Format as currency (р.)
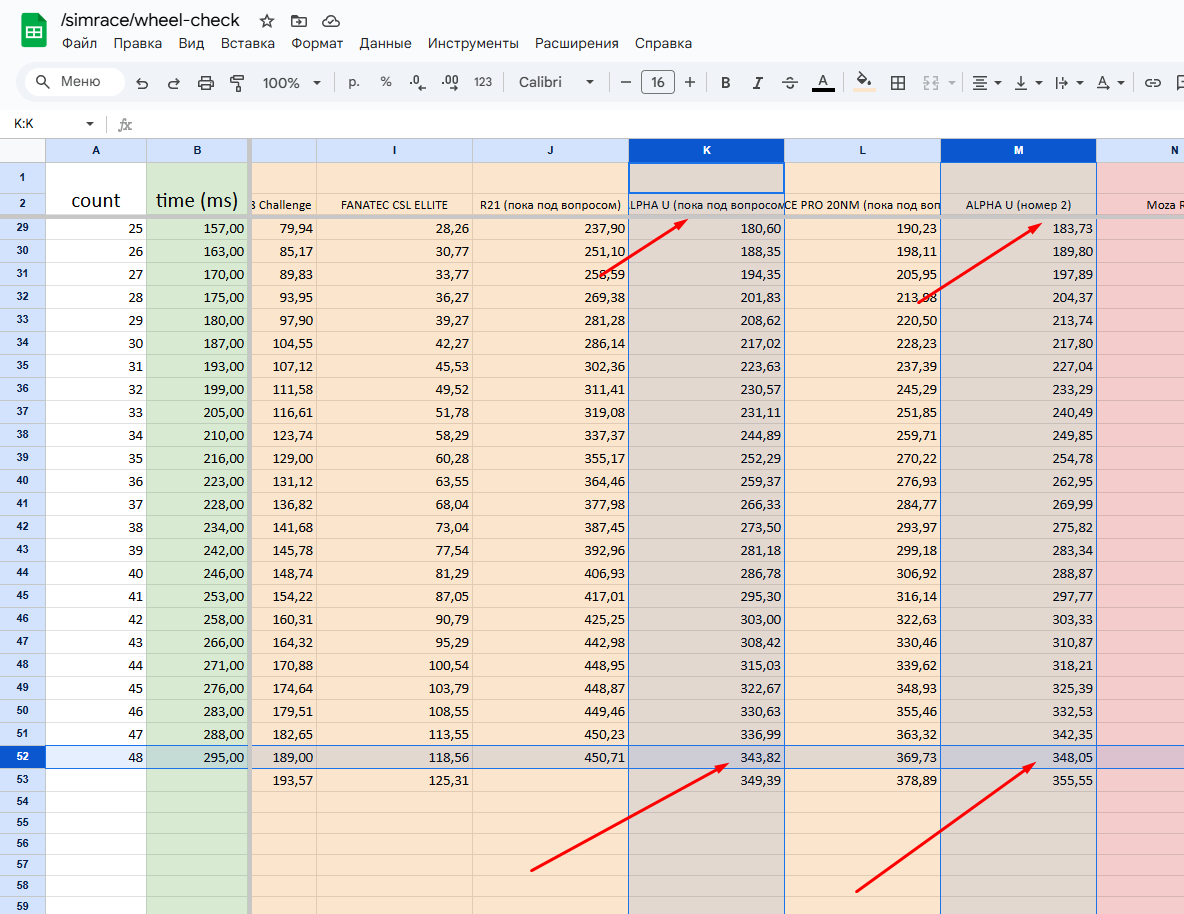This screenshot has height=914, width=1184. [x=353, y=82]
